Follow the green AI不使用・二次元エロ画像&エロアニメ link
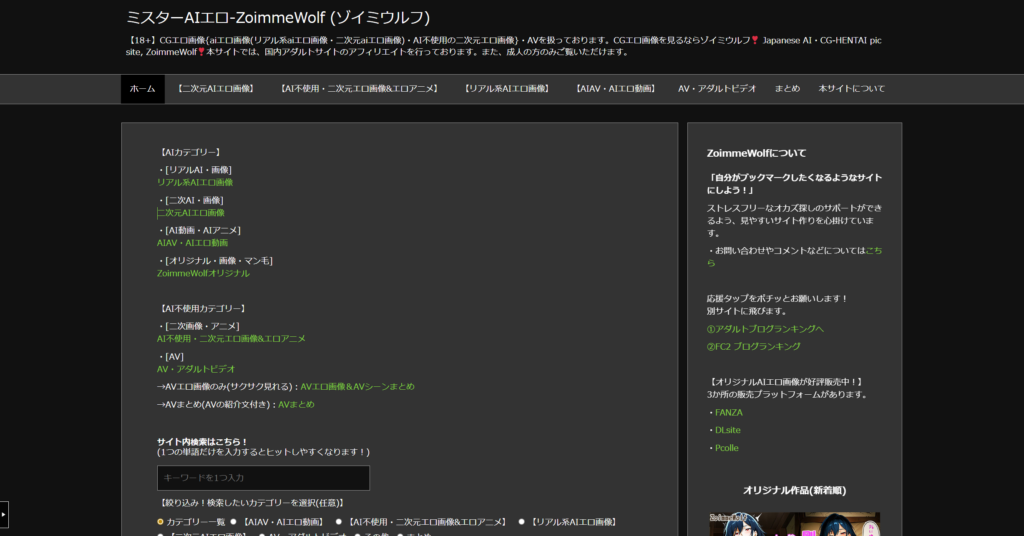The image size is (1024, 536). (231, 339)
